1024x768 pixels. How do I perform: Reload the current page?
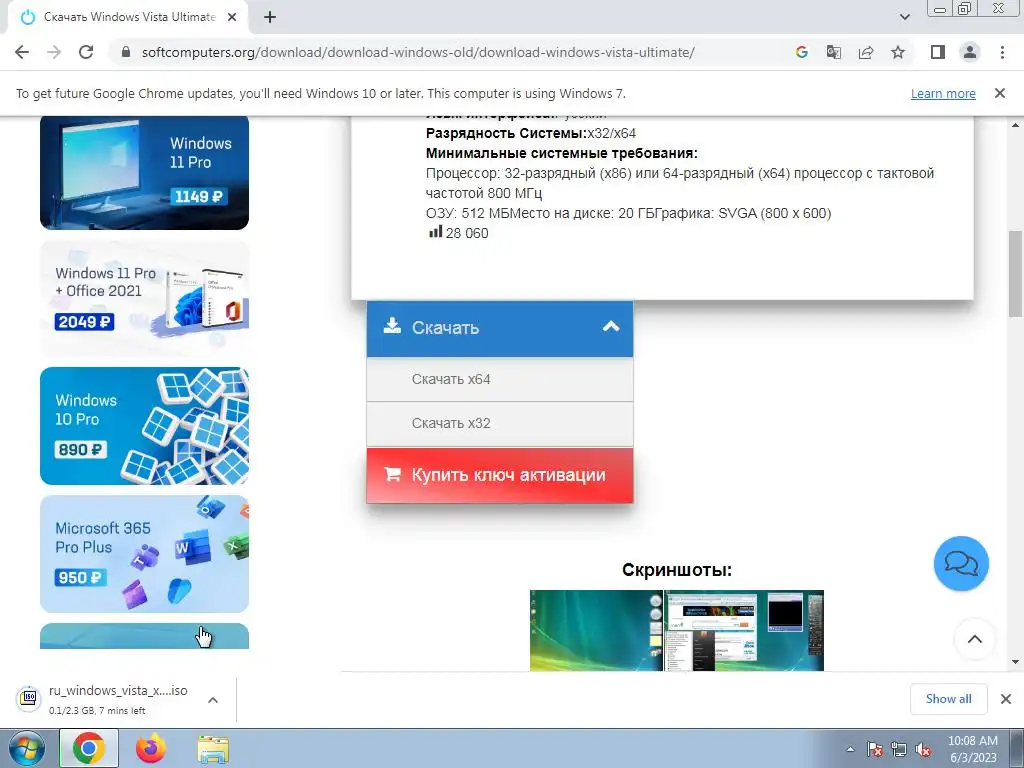click(x=86, y=52)
